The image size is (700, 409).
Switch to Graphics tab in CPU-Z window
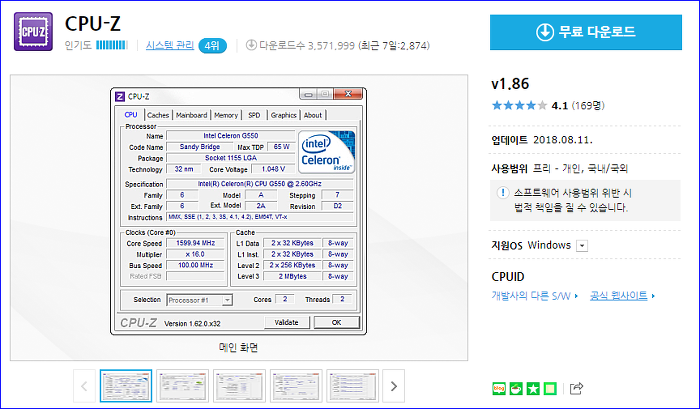coord(283,115)
